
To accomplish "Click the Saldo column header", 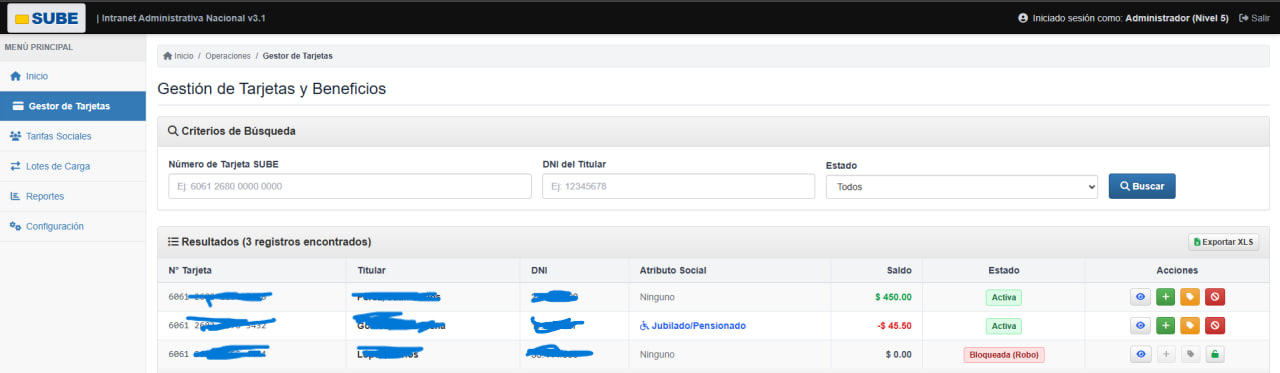I will [899, 270].
